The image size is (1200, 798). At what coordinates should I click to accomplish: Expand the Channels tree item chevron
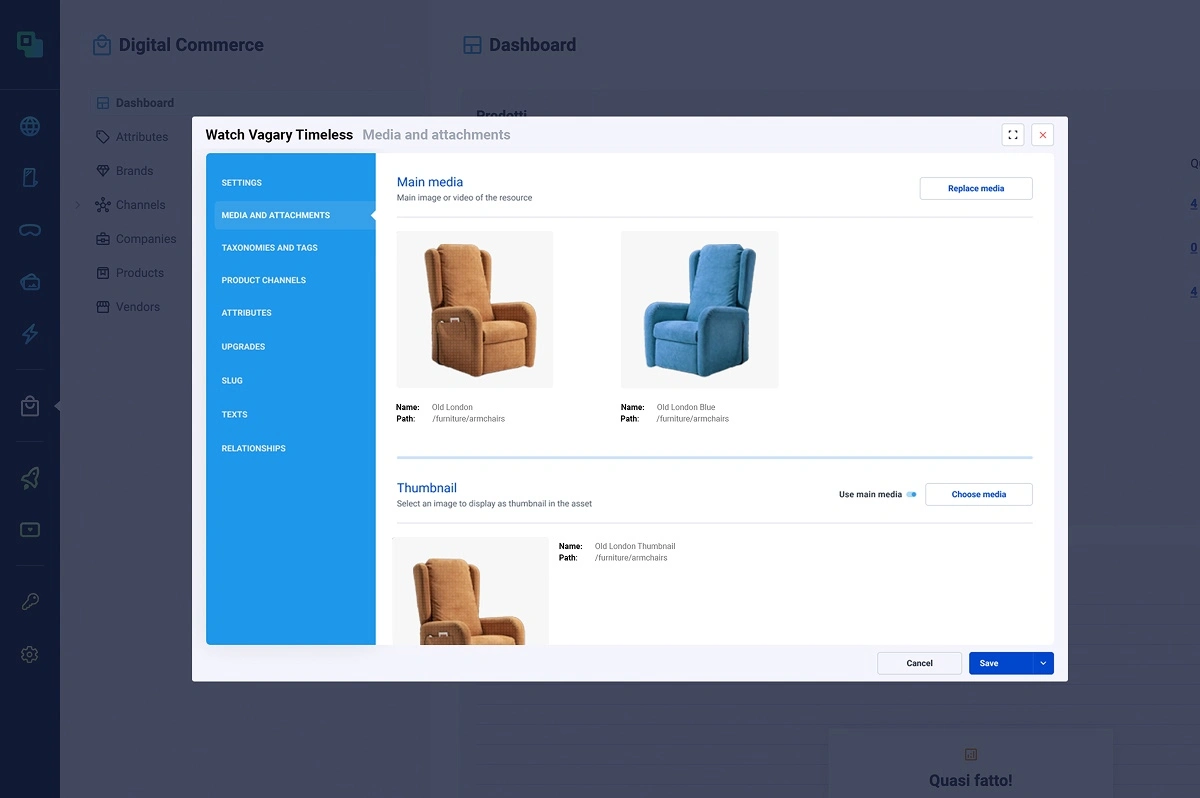coord(78,205)
